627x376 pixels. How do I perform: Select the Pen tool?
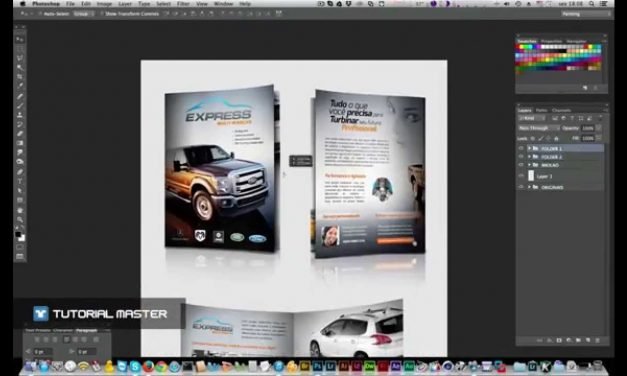[20, 172]
